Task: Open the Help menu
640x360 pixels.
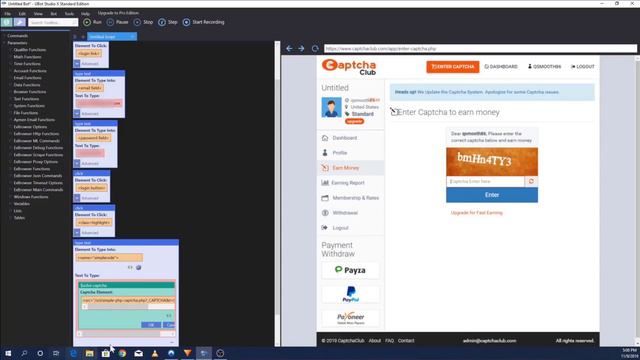Action: pyautogui.click(x=85, y=13)
